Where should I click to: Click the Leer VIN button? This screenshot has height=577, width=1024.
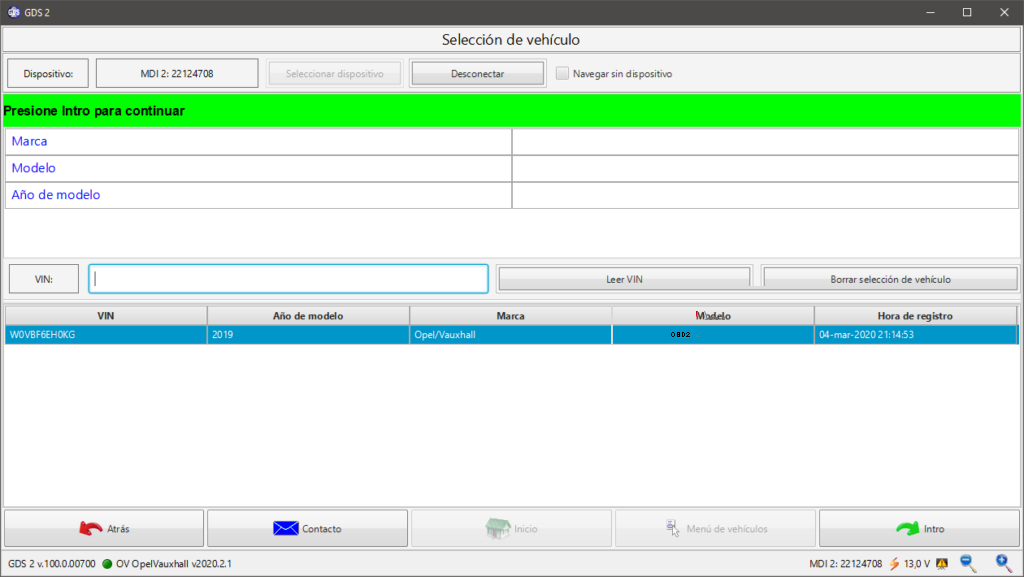point(624,279)
